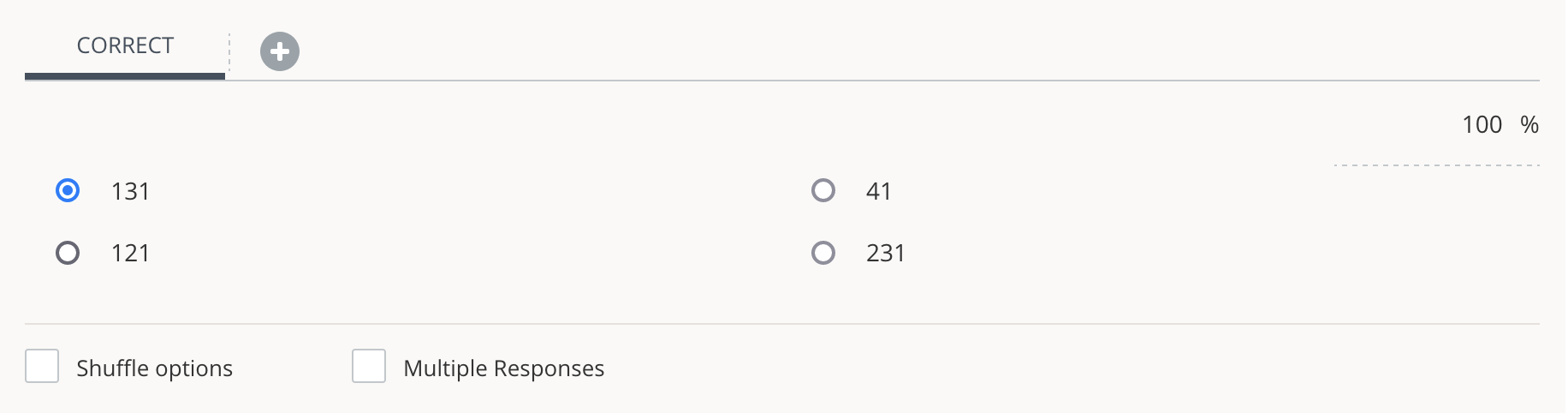Click the percent sign beside the score
The height and width of the screenshot is (413, 1568).
click(1529, 125)
